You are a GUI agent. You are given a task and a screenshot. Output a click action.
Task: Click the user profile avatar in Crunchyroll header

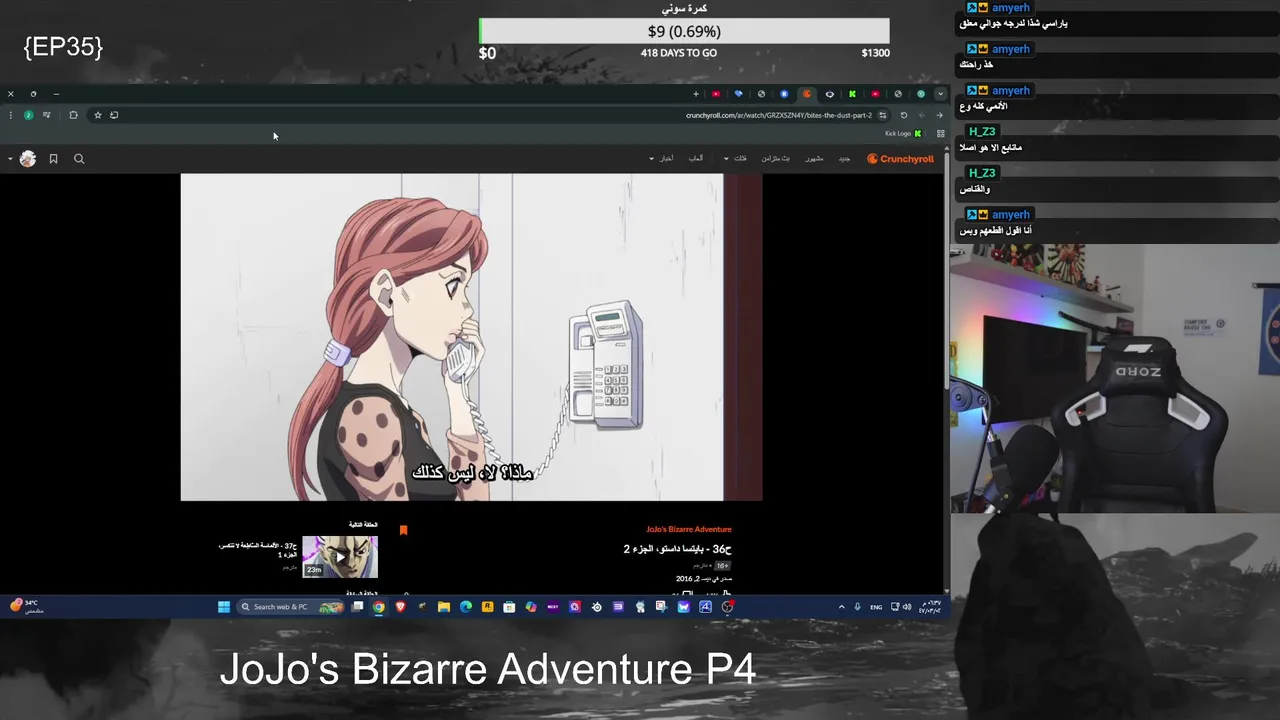click(28, 158)
